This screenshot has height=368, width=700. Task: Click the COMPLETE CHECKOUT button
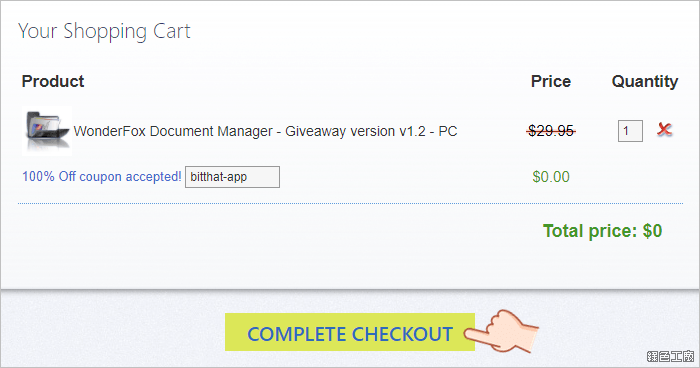[x=350, y=332]
